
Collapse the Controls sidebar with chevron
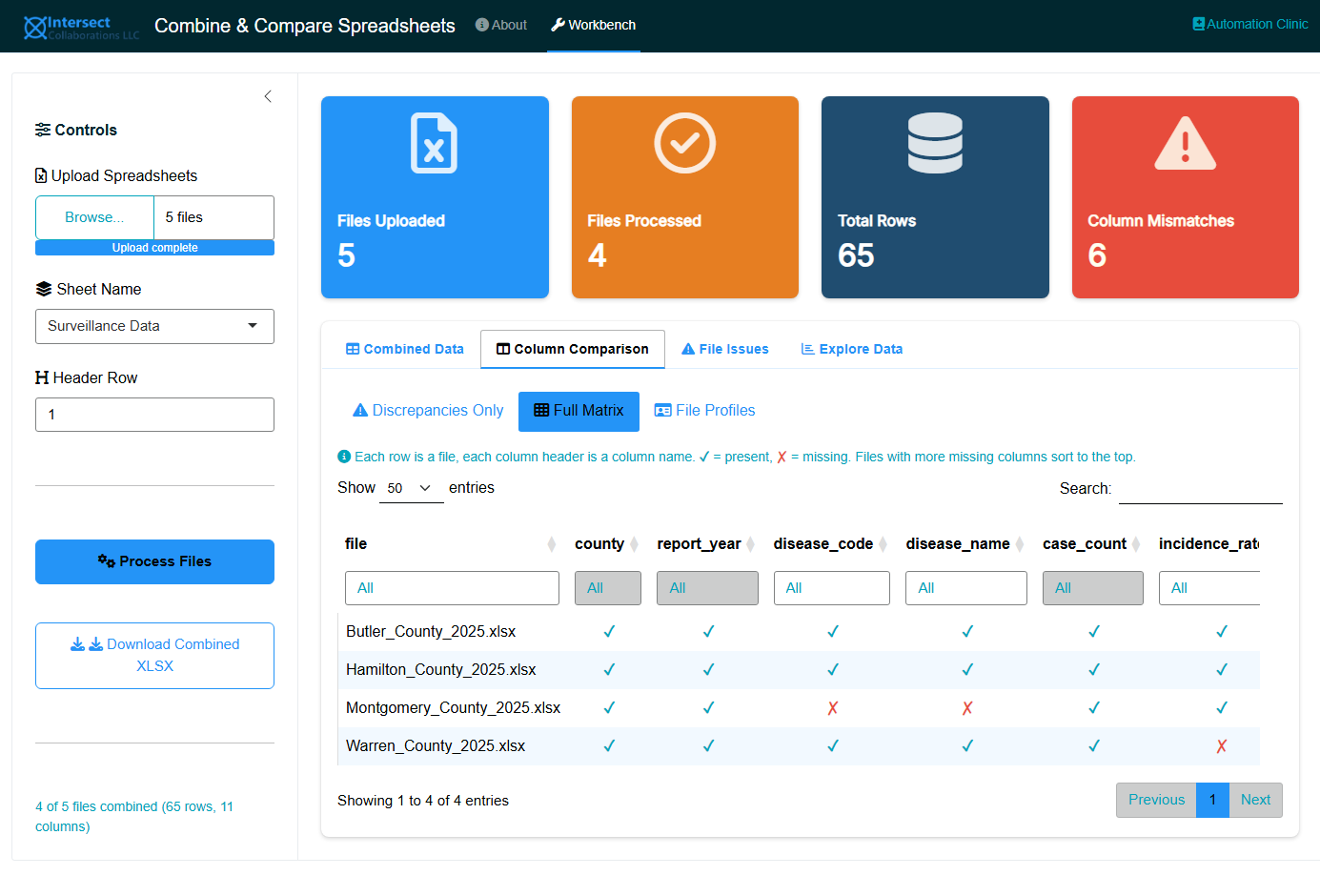pos(268,96)
